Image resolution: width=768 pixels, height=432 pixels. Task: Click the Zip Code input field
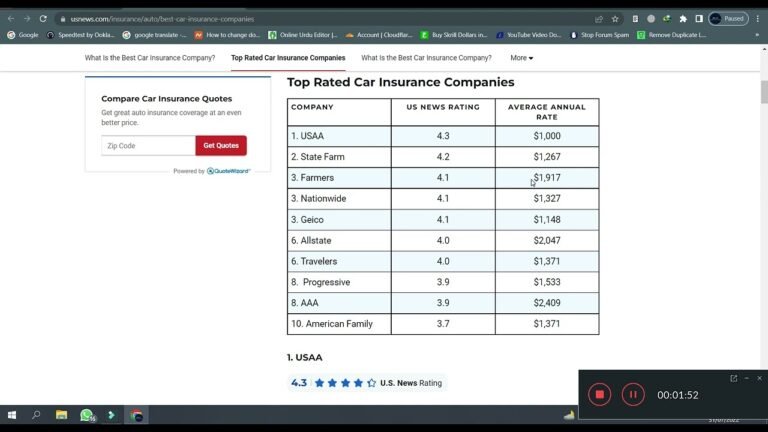click(148, 145)
